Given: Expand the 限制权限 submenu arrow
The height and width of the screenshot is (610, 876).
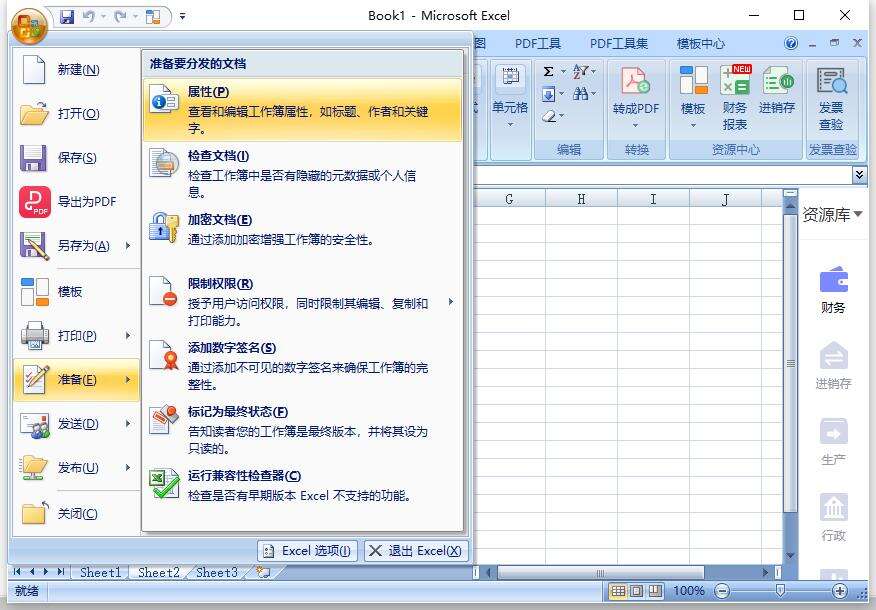Looking at the screenshot, I should pos(451,302).
